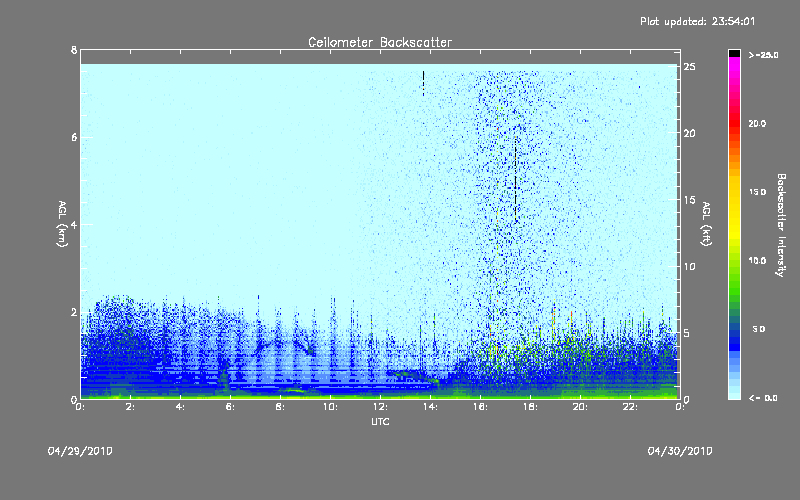Viewport: 800px width, 500px height.
Task: Click the '8' tick on the km axis
Action: click(74, 50)
